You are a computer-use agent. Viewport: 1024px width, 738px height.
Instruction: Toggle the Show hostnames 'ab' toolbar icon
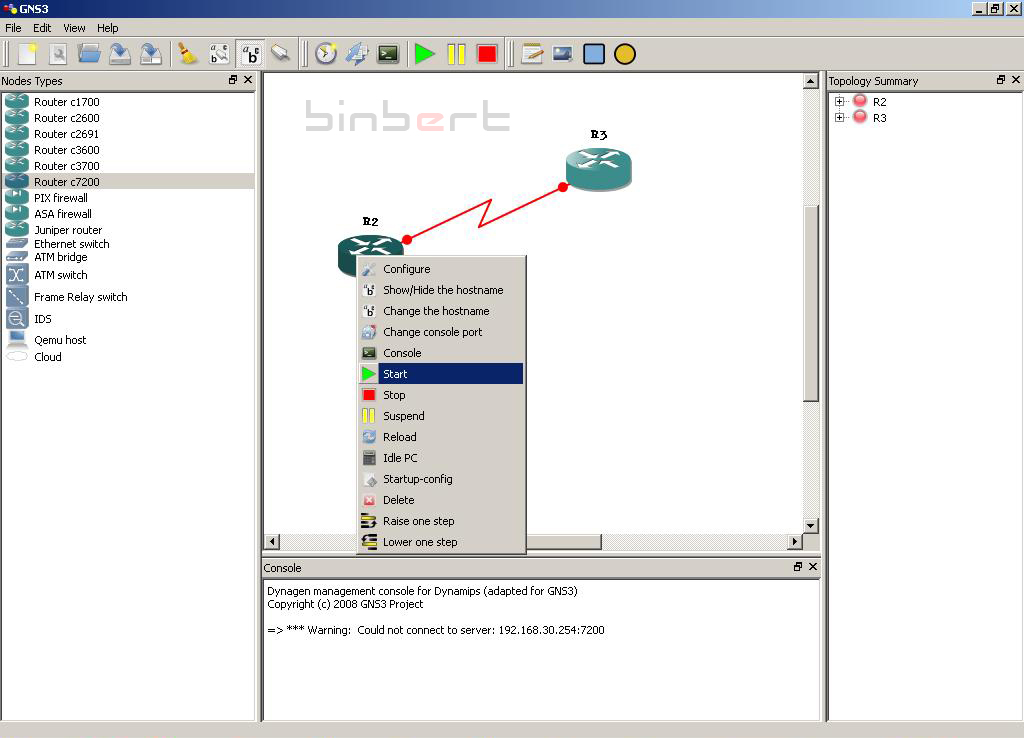click(251, 54)
